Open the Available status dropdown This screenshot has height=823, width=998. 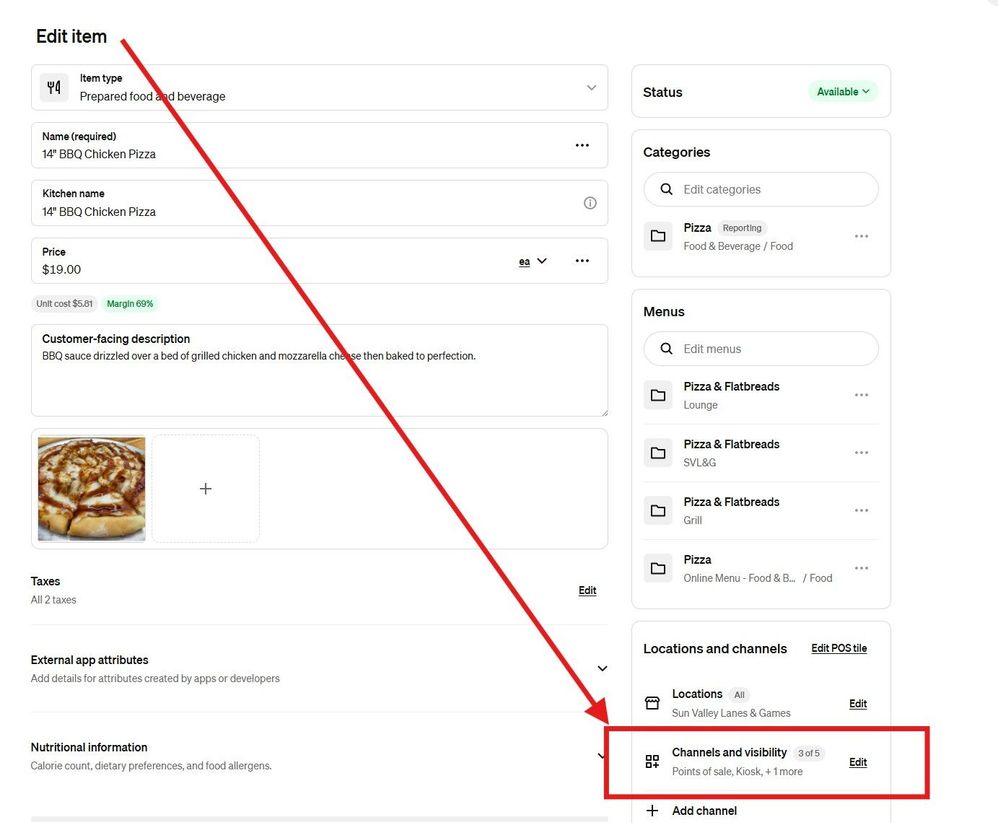tap(843, 92)
